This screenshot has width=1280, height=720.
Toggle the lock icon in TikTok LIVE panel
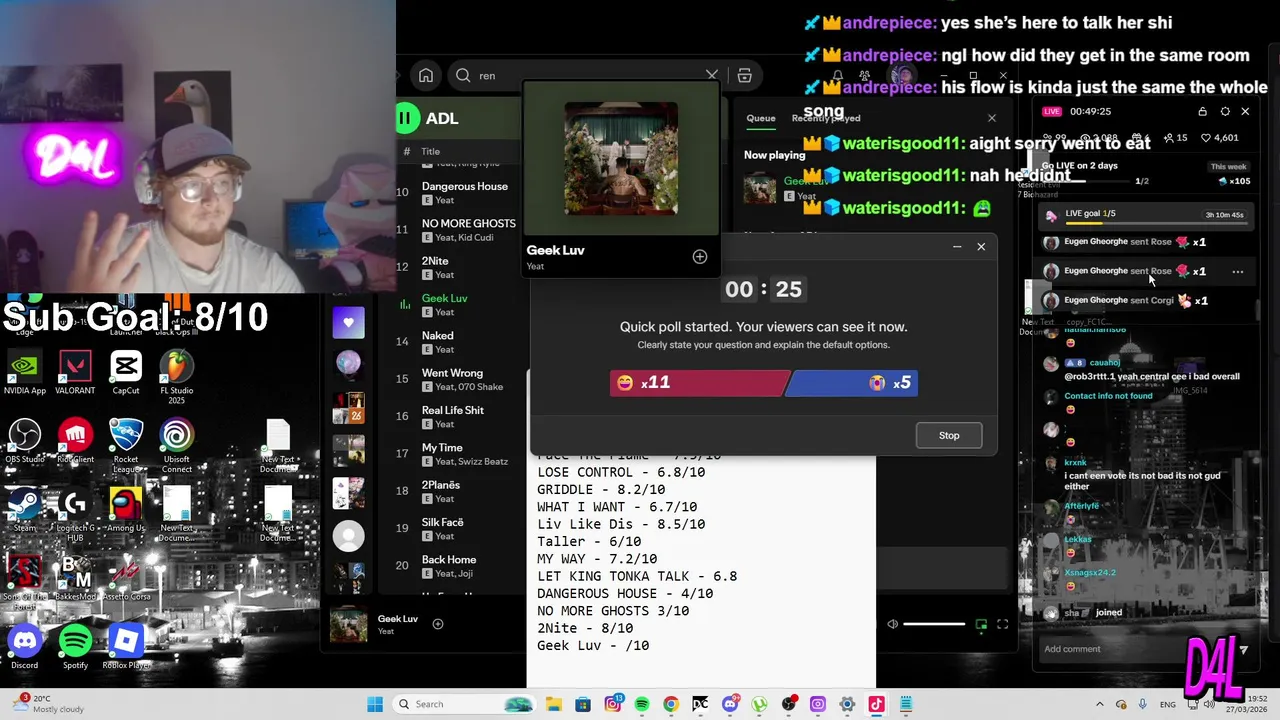[x=1202, y=111]
